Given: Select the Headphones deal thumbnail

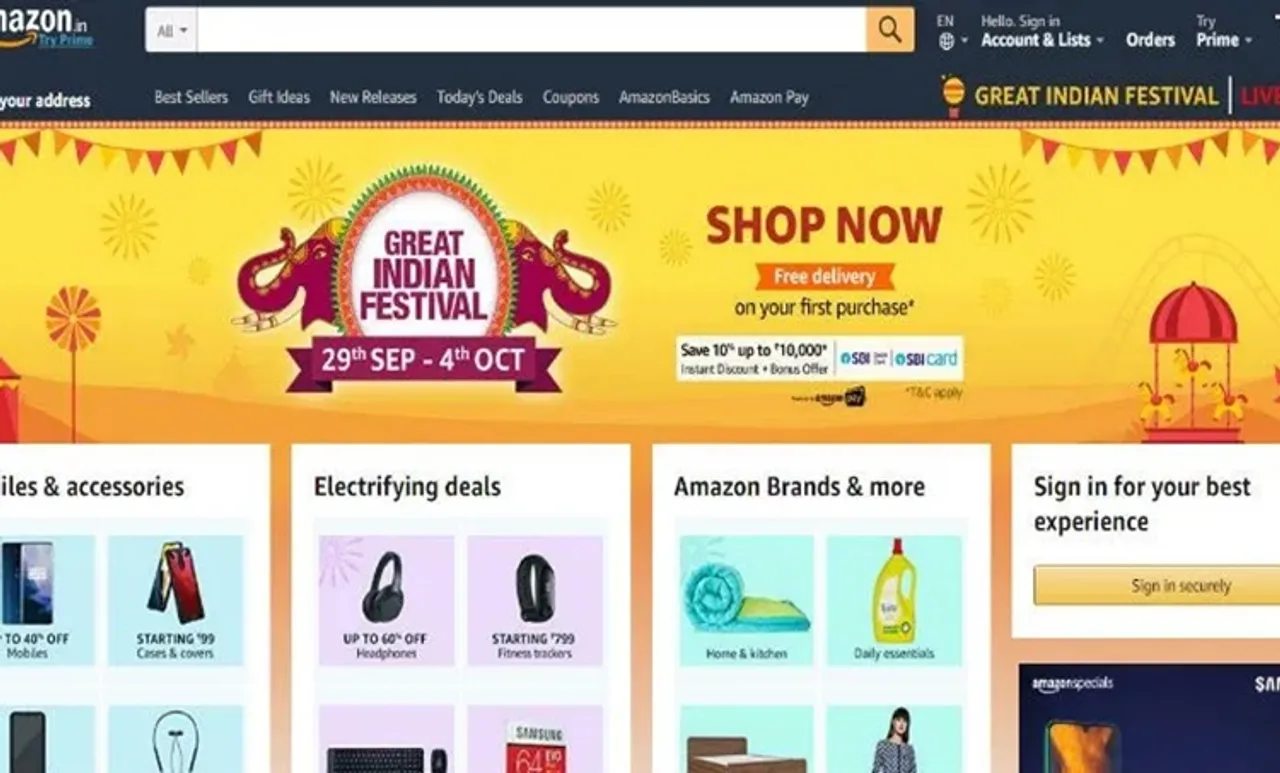Looking at the screenshot, I should (385, 600).
